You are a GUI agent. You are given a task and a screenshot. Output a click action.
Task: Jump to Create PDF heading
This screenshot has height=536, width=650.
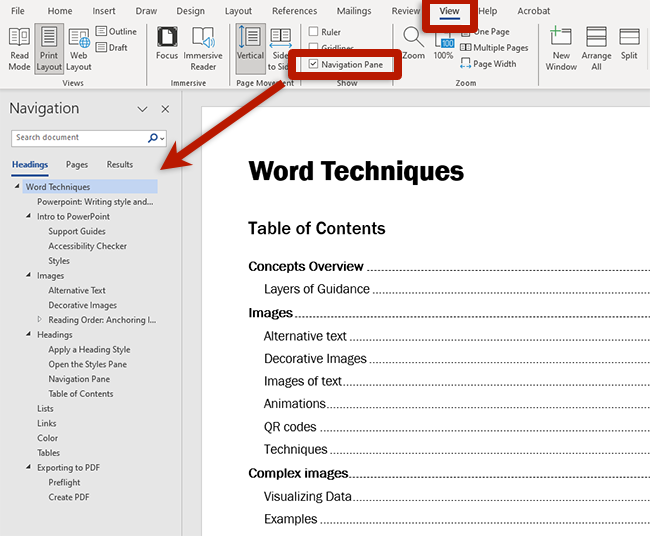69,497
